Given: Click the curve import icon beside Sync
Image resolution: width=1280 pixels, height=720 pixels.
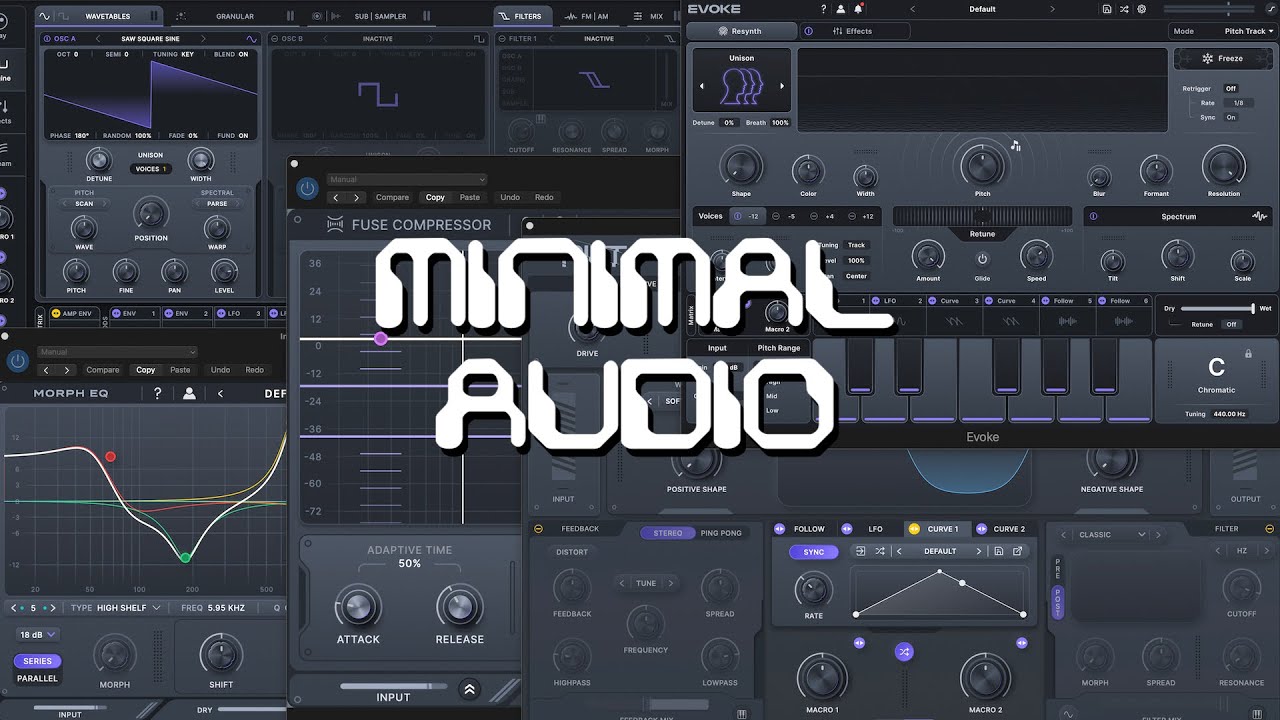Looking at the screenshot, I should tap(860, 551).
